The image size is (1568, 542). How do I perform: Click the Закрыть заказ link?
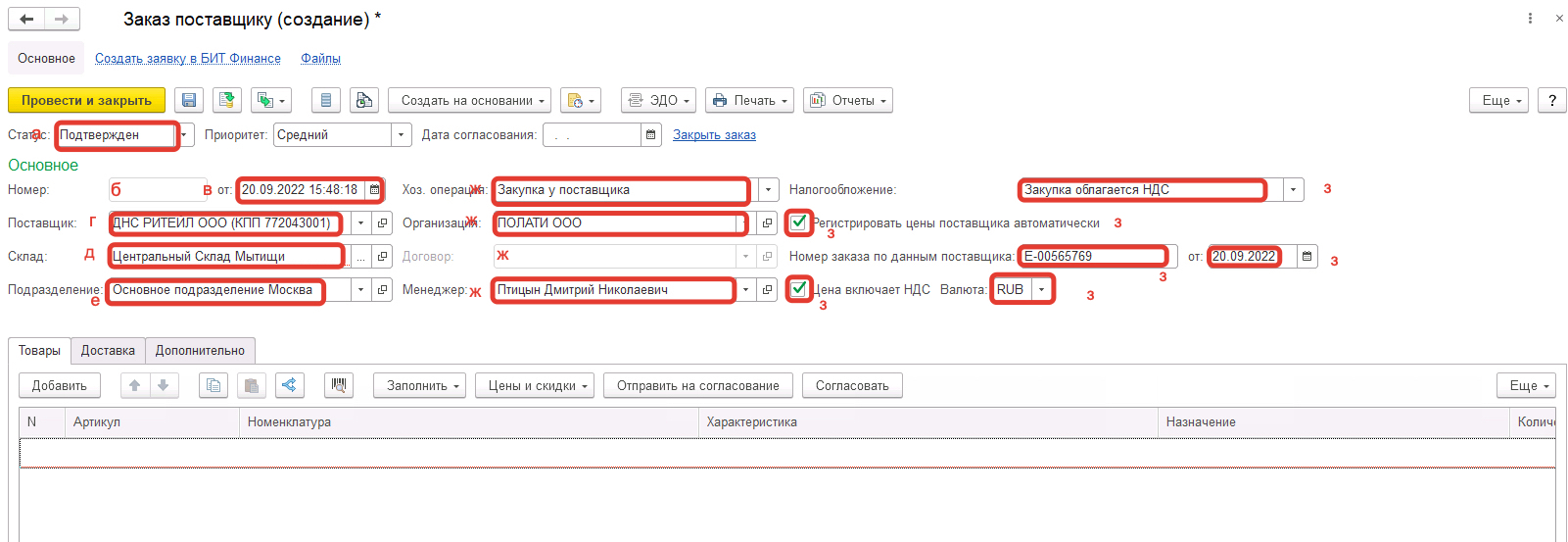pyautogui.click(x=714, y=135)
